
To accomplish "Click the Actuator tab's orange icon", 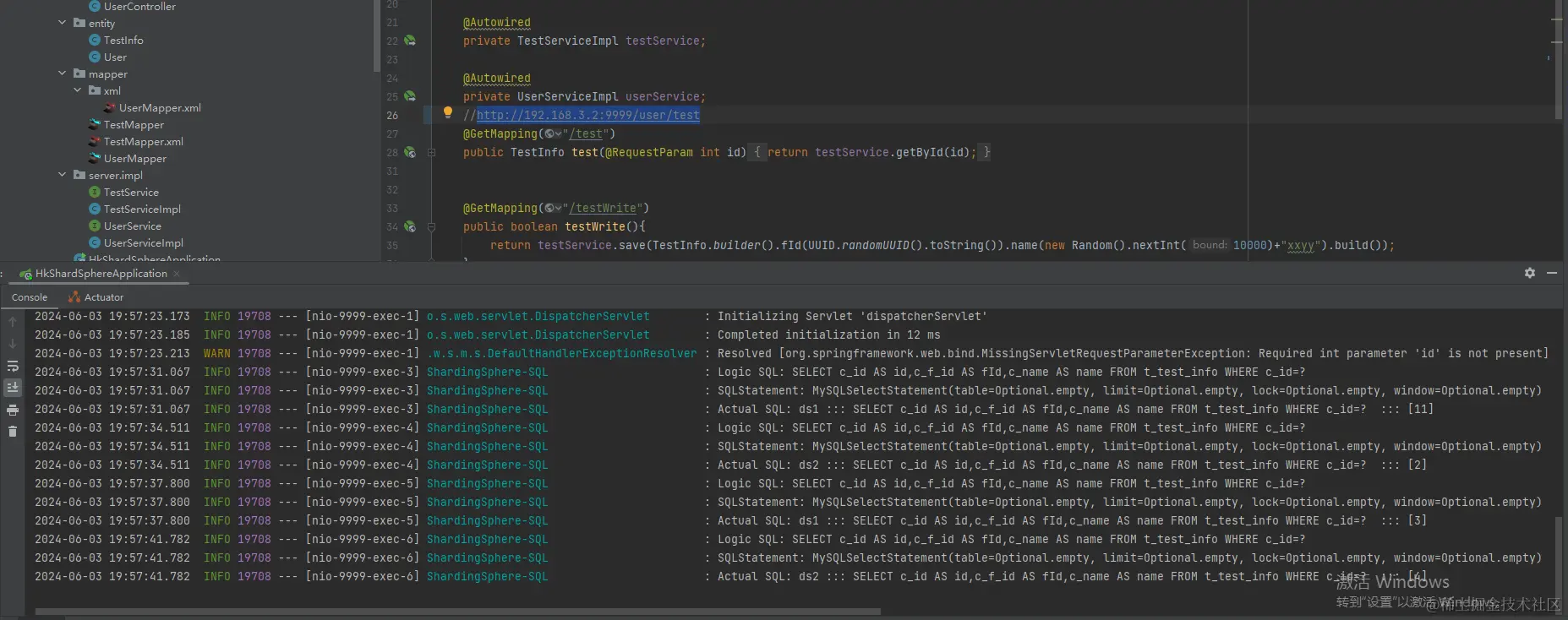I will [x=74, y=297].
